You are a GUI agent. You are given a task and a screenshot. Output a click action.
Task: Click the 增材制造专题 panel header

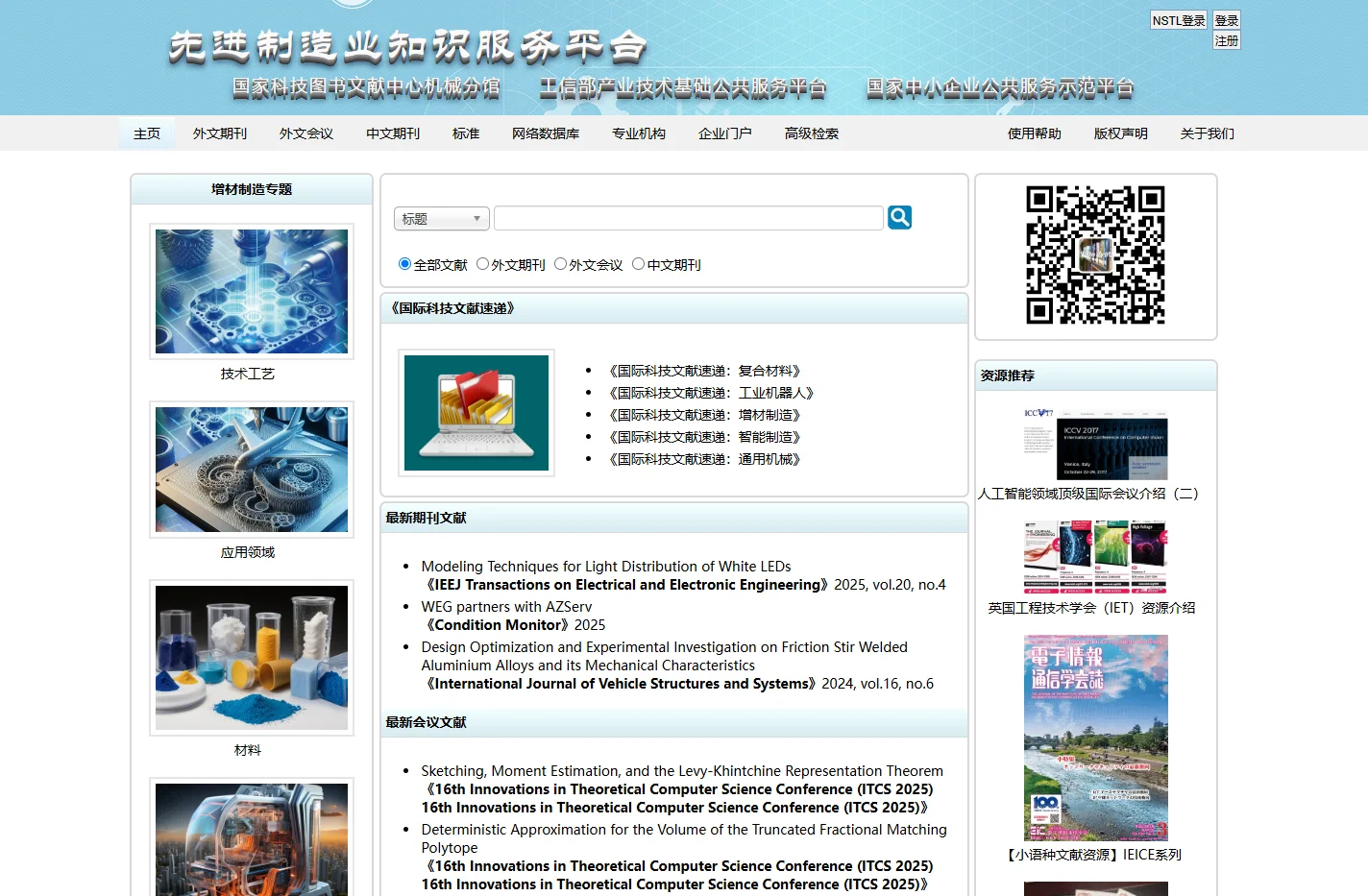pyautogui.click(x=252, y=189)
